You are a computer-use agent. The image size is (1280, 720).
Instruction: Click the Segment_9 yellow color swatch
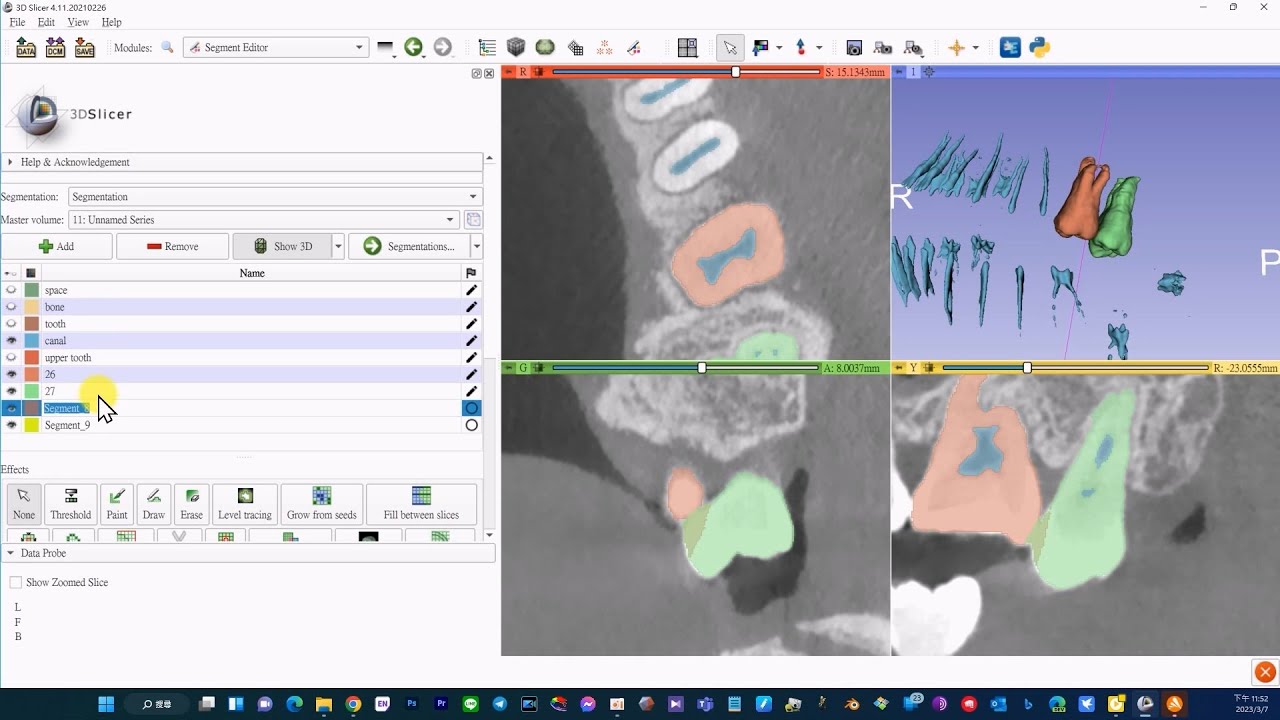(32, 425)
